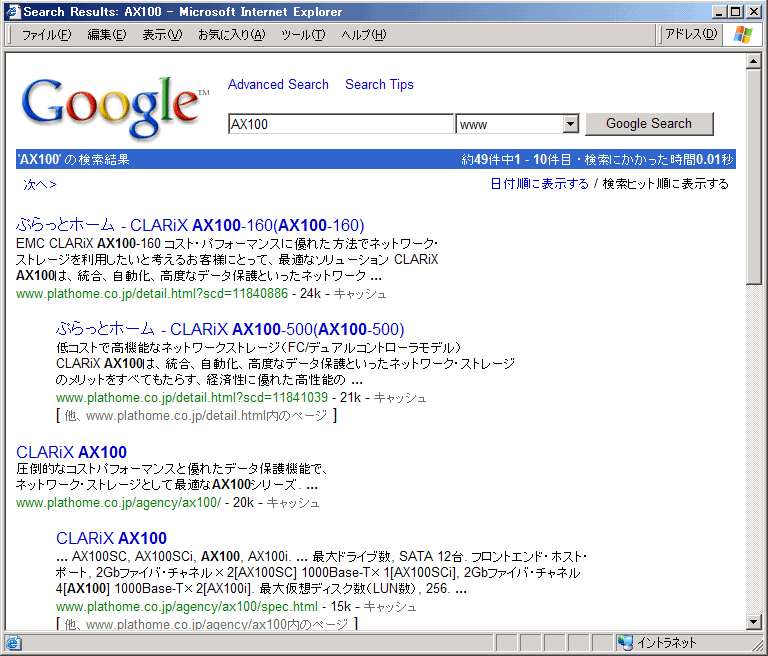Minimize the Internet Explorer window
768x656 pixels.
[720, 12]
